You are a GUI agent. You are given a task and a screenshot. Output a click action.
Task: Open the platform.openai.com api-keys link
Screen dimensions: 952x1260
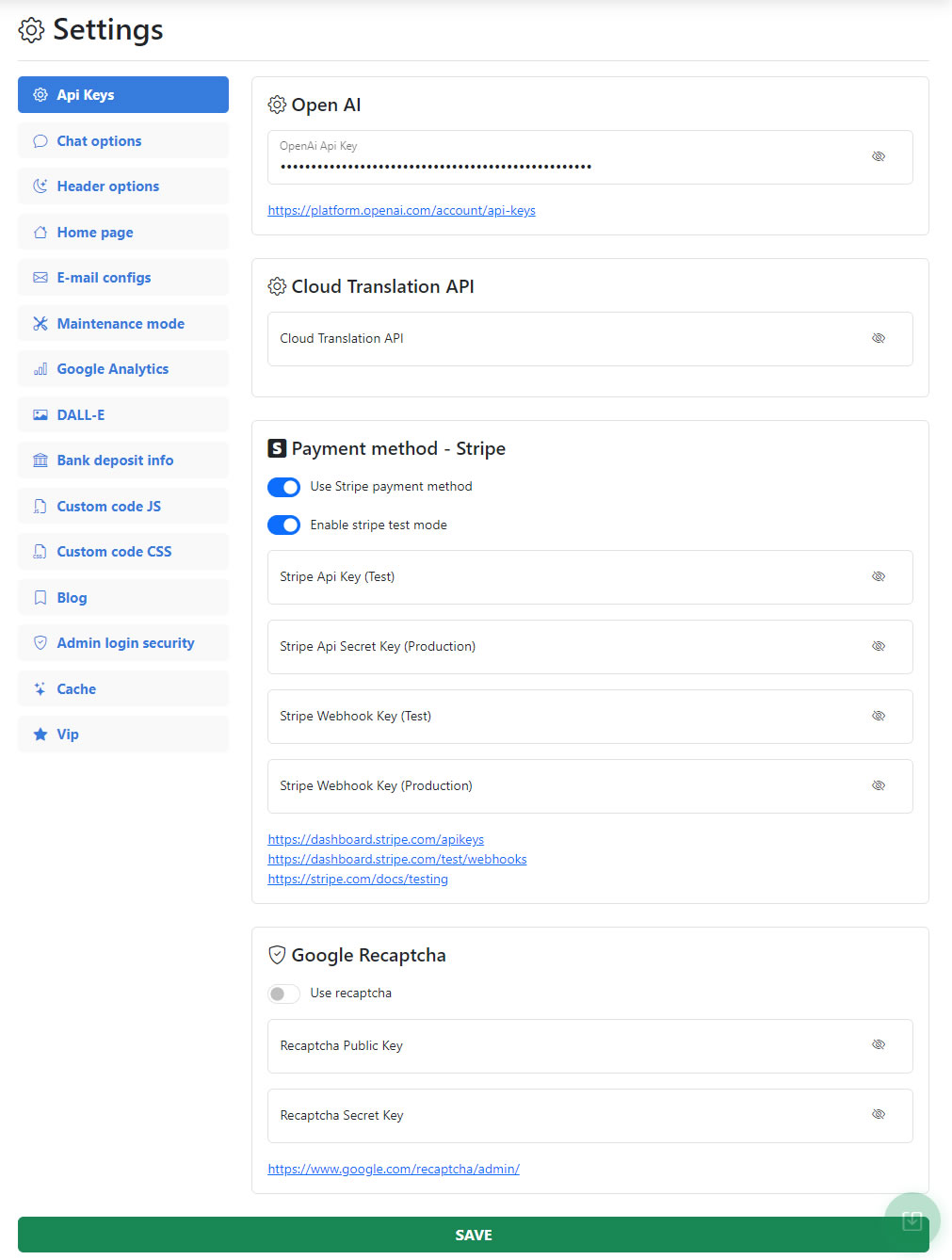(x=401, y=211)
